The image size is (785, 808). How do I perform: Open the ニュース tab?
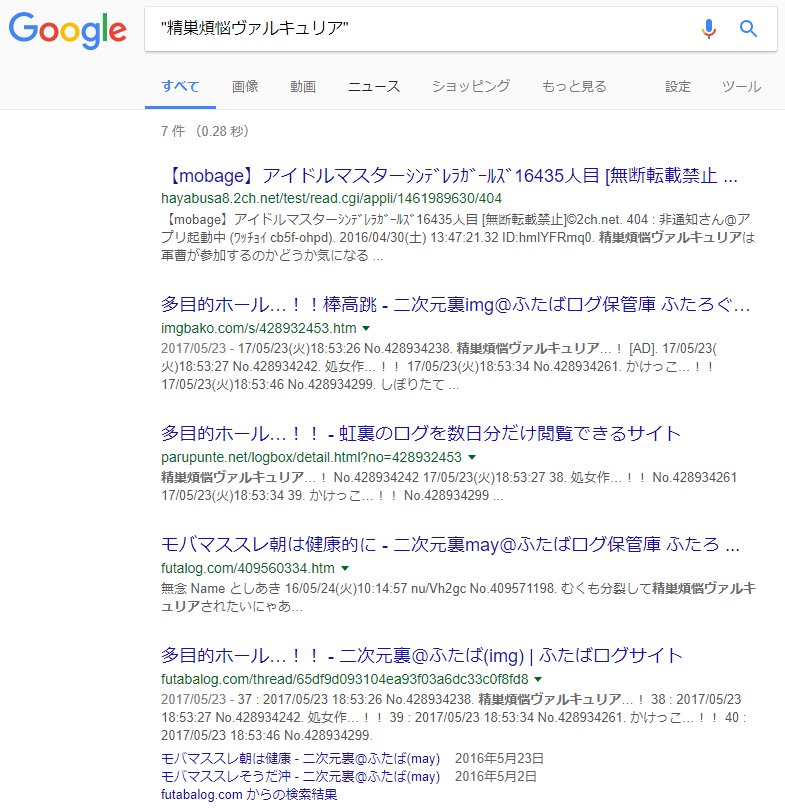pyautogui.click(x=374, y=86)
